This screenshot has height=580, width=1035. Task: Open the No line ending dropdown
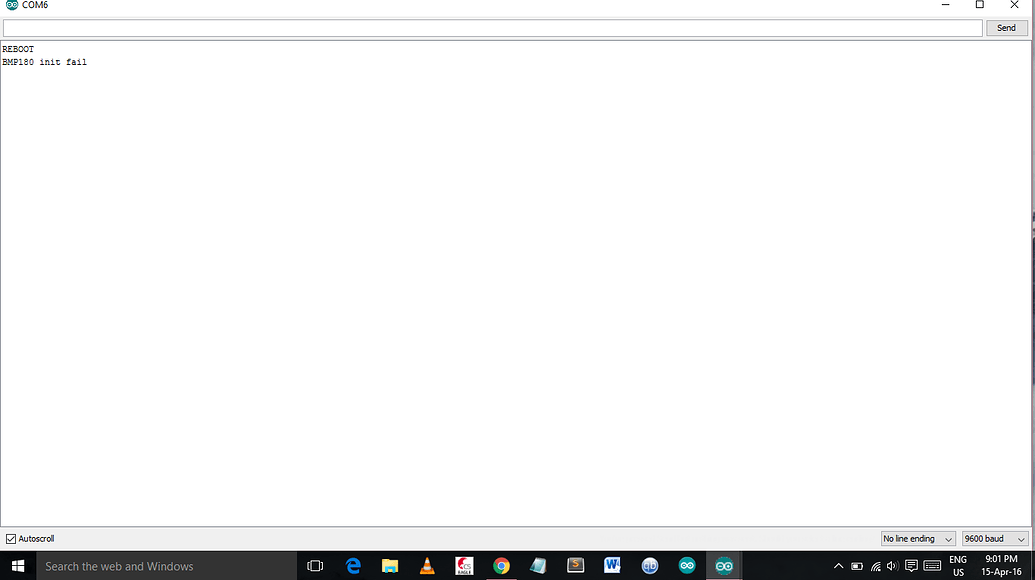(x=917, y=538)
